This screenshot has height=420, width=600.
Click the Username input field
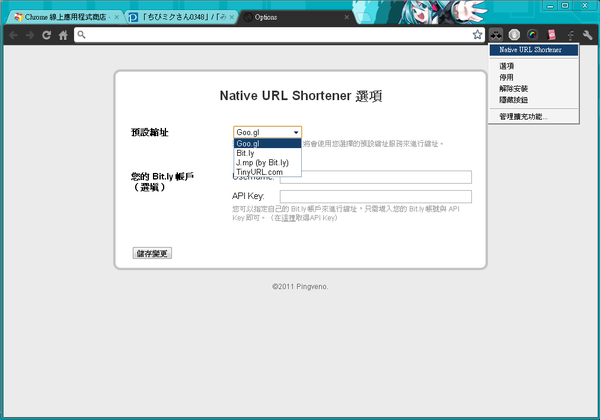(376, 177)
